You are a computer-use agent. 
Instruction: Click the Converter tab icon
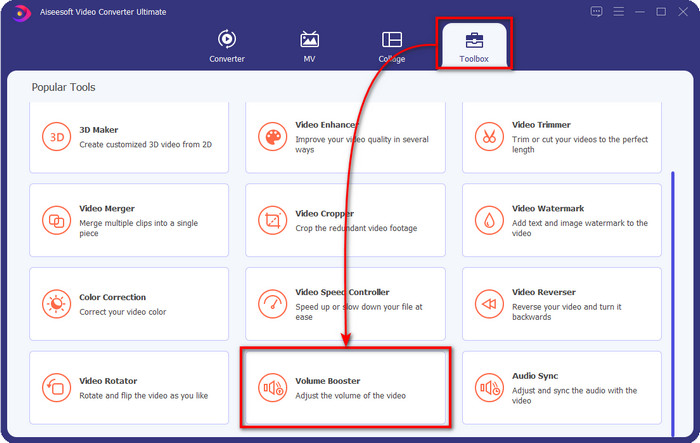tap(227, 39)
